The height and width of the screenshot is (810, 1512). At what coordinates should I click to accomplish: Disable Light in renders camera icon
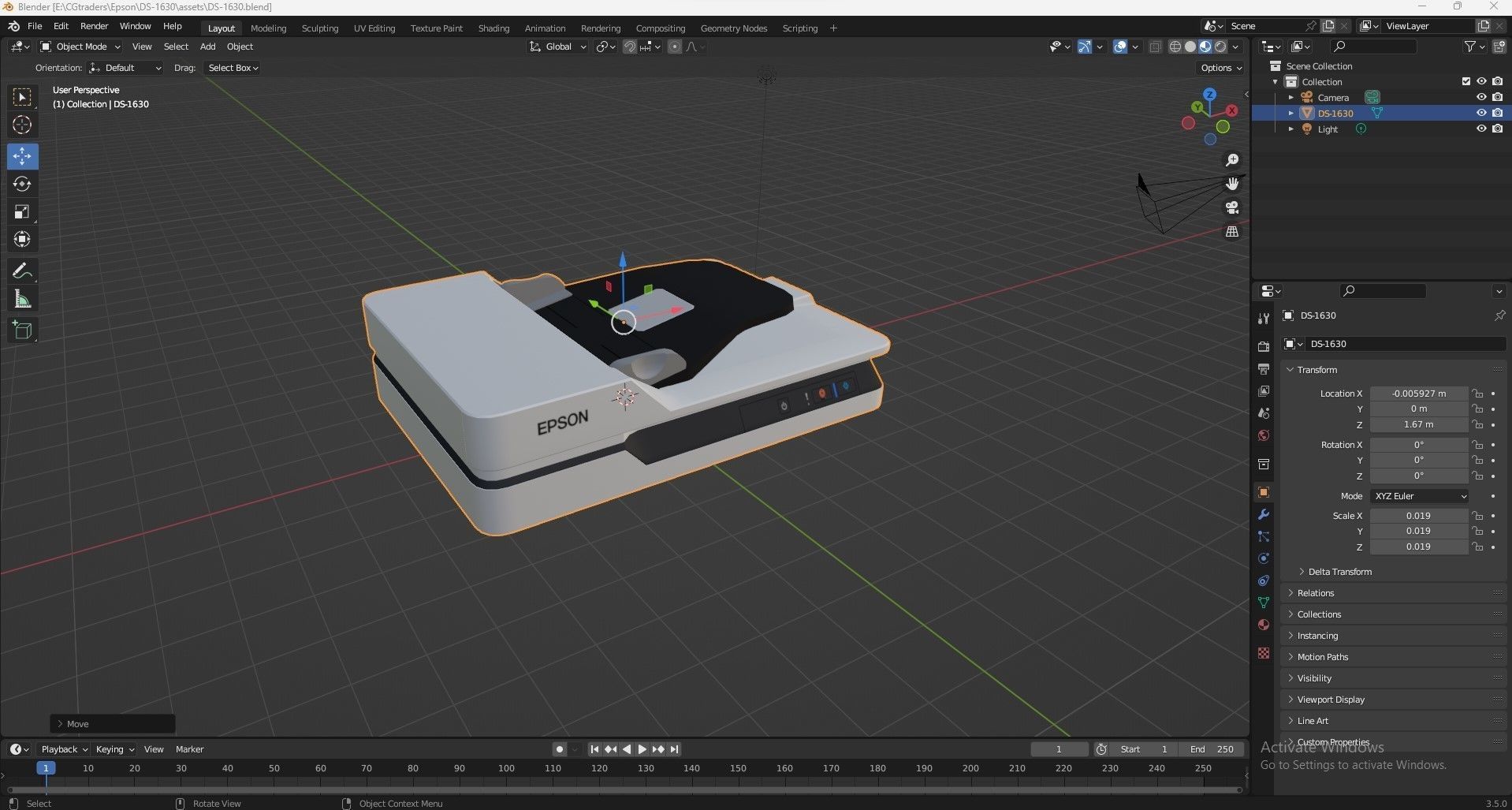coord(1498,129)
